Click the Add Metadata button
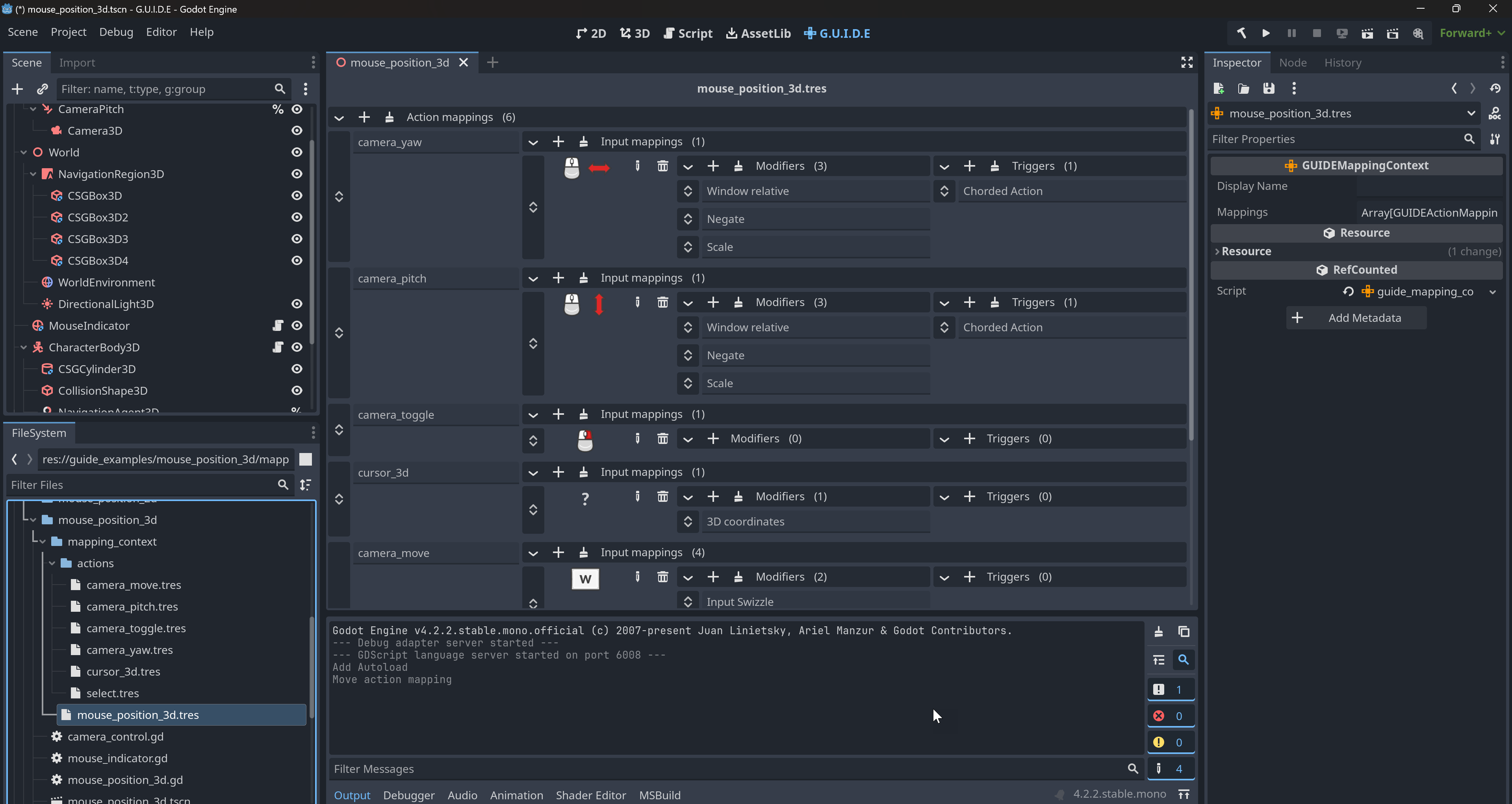Image resolution: width=1512 pixels, height=804 pixels. 1356,318
